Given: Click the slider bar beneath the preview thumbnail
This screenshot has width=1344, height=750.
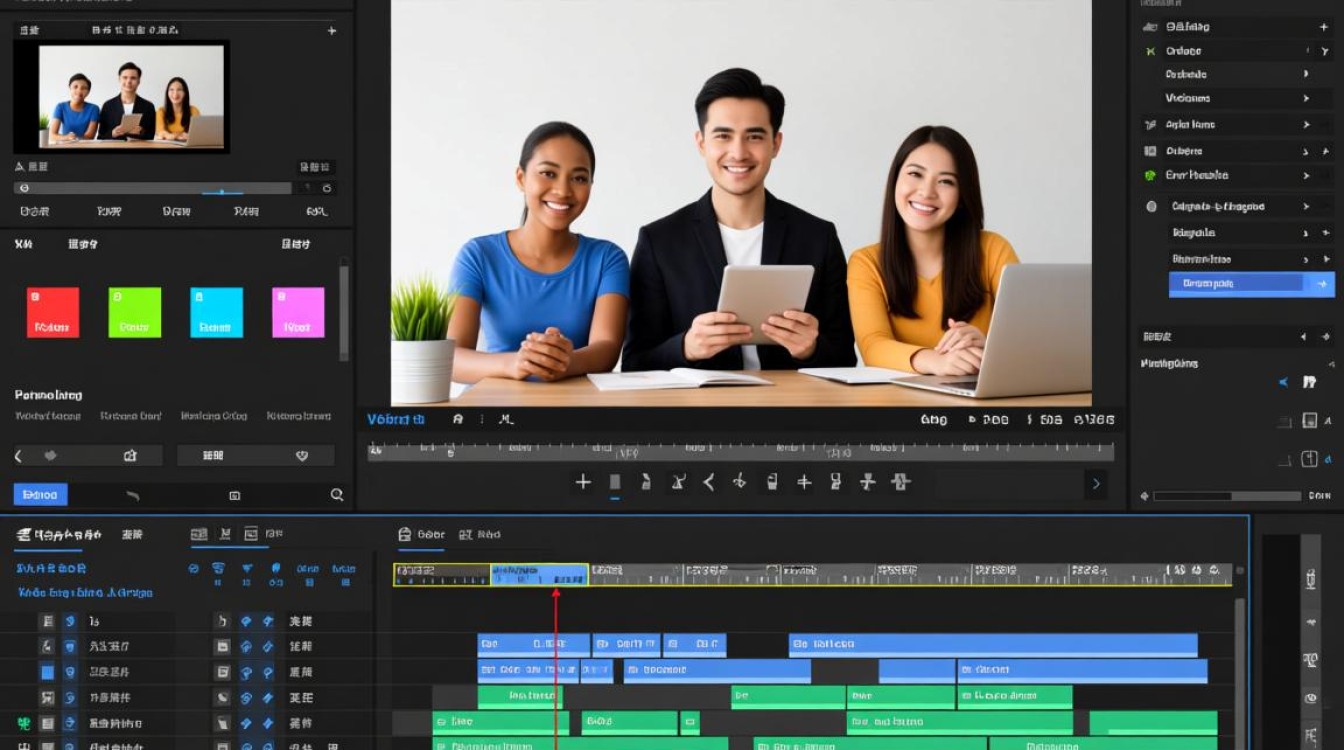Looking at the screenshot, I should (153, 188).
